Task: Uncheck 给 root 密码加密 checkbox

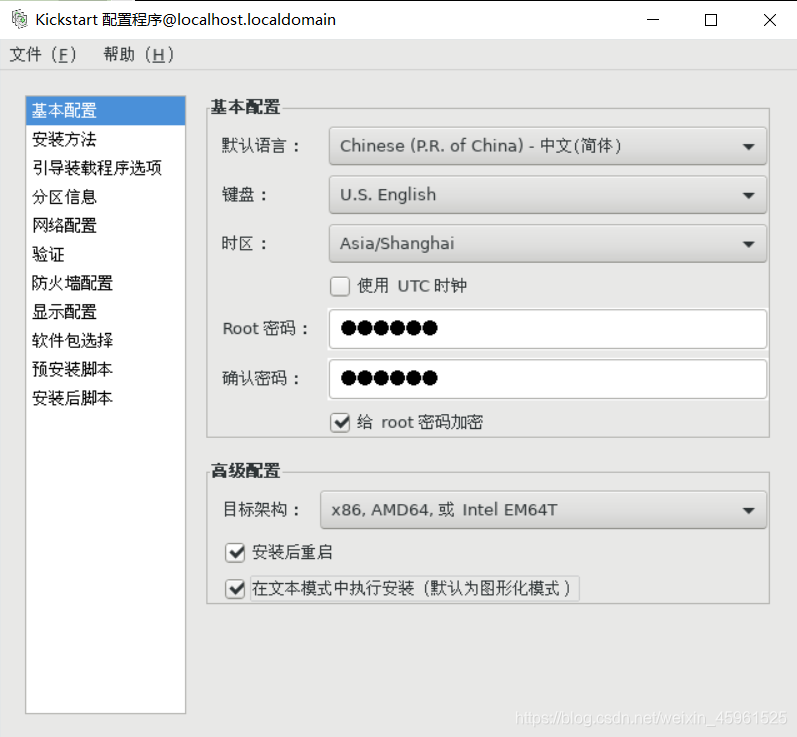Action: tap(340, 422)
